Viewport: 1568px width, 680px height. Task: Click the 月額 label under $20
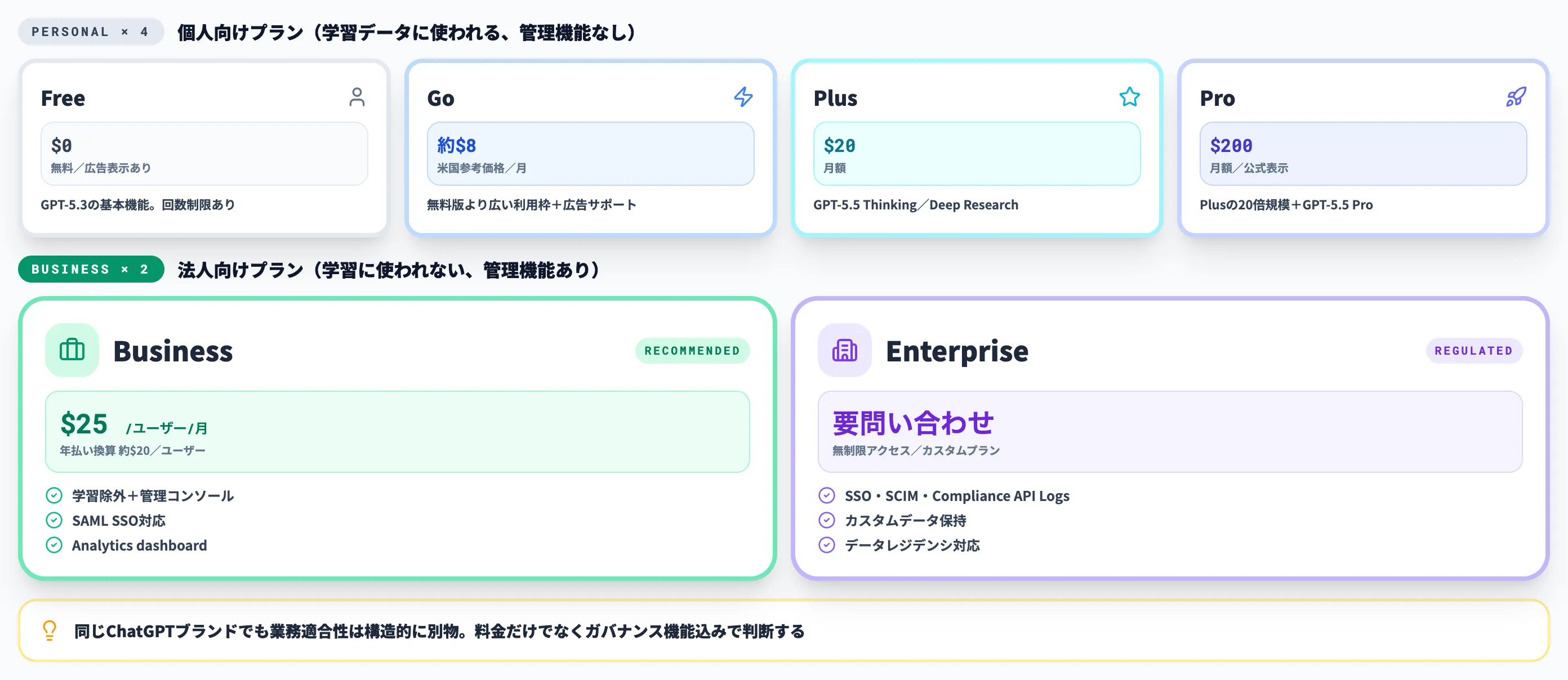tap(835, 168)
